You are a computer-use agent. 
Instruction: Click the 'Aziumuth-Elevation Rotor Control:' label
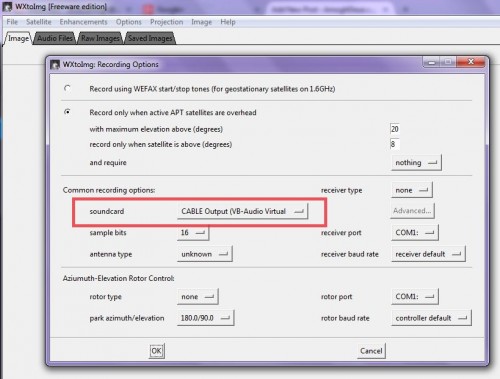coord(118,278)
